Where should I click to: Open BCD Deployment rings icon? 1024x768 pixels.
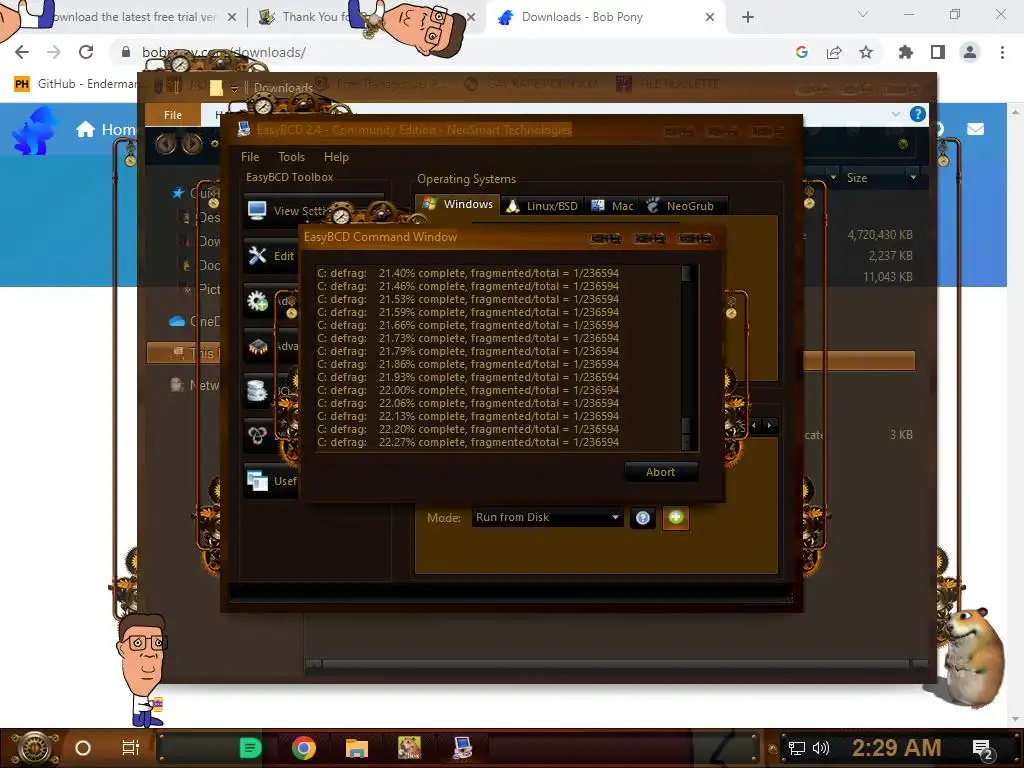pos(257,435)
